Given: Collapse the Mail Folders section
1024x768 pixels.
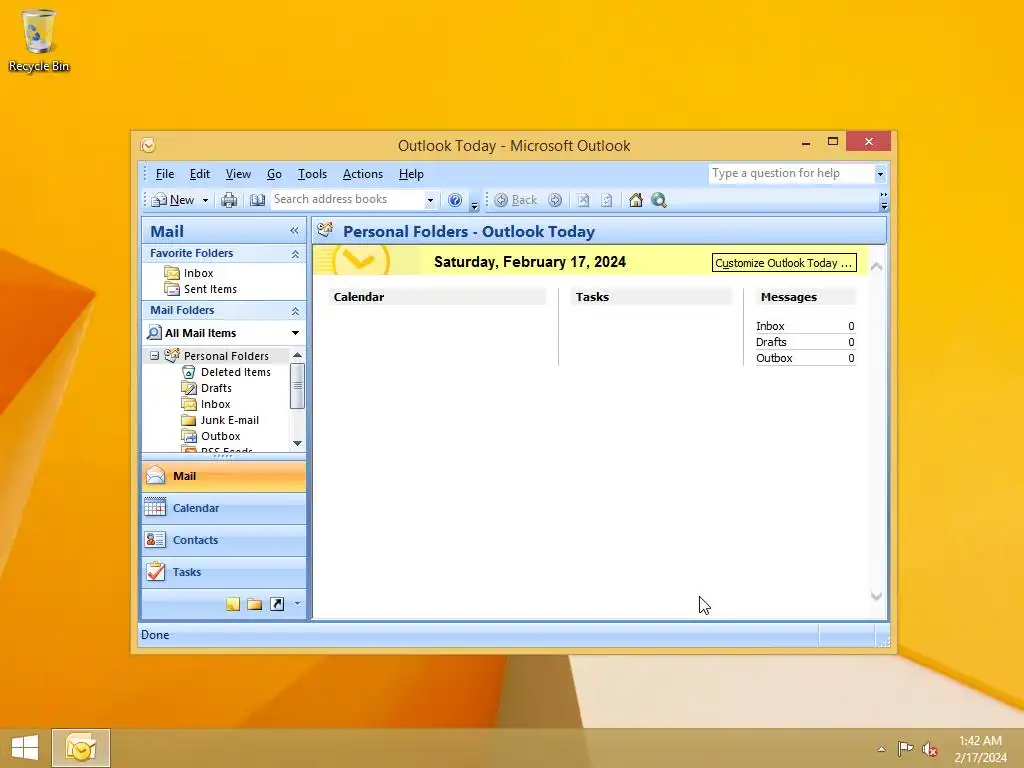Looking at the screenshot, I should [295, 311].
